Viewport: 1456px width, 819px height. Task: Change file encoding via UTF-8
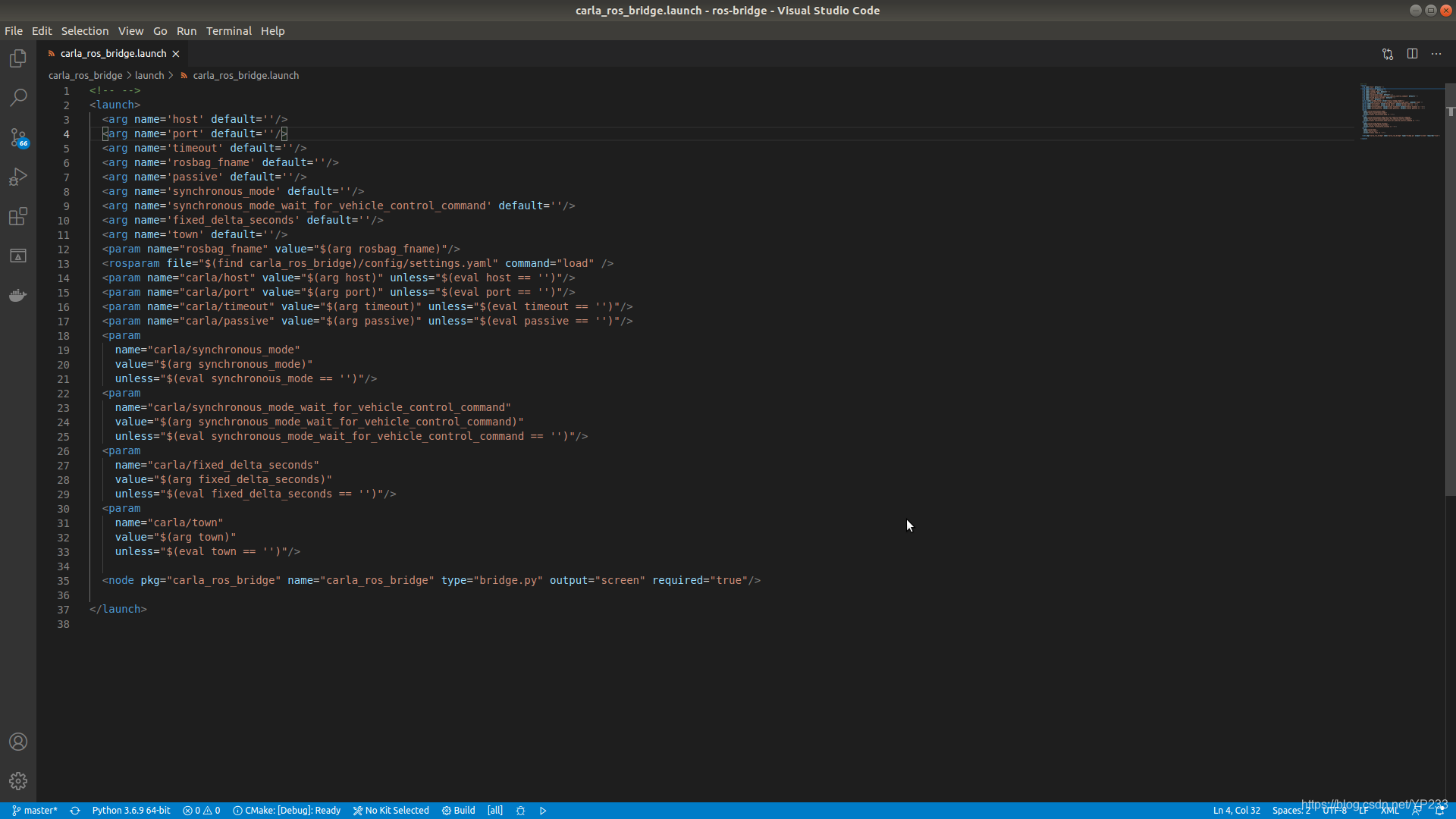point(1335,811)
